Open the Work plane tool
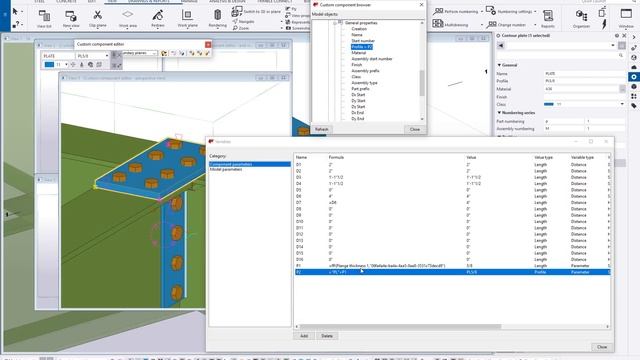Image resolution: width=640 pixels, height=360 pixels. point(187,18)
